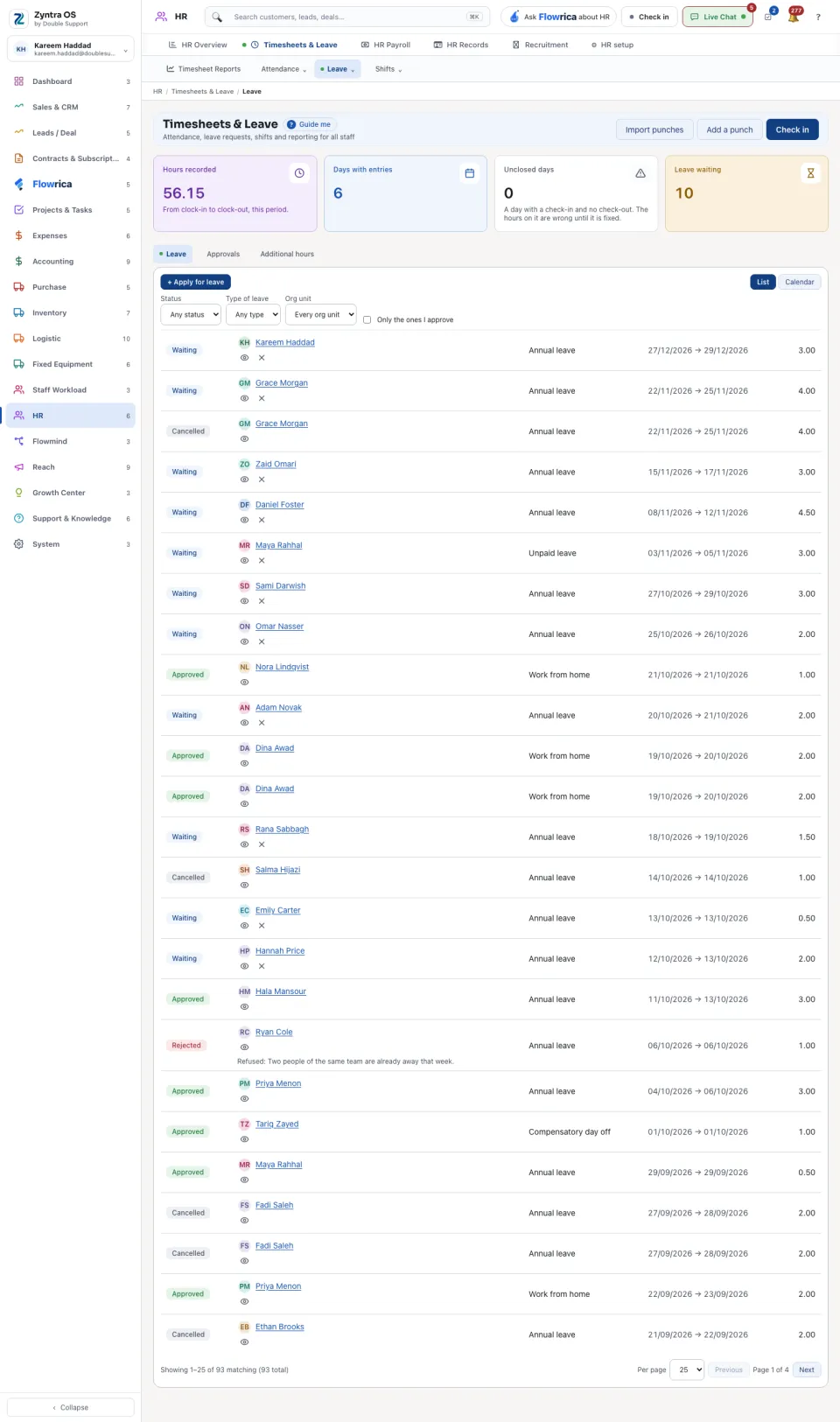Click the clock icon on Hours recorded card
Image resolution: width=840 pixels, height=1422 pixels.
(x=299, y=173)
